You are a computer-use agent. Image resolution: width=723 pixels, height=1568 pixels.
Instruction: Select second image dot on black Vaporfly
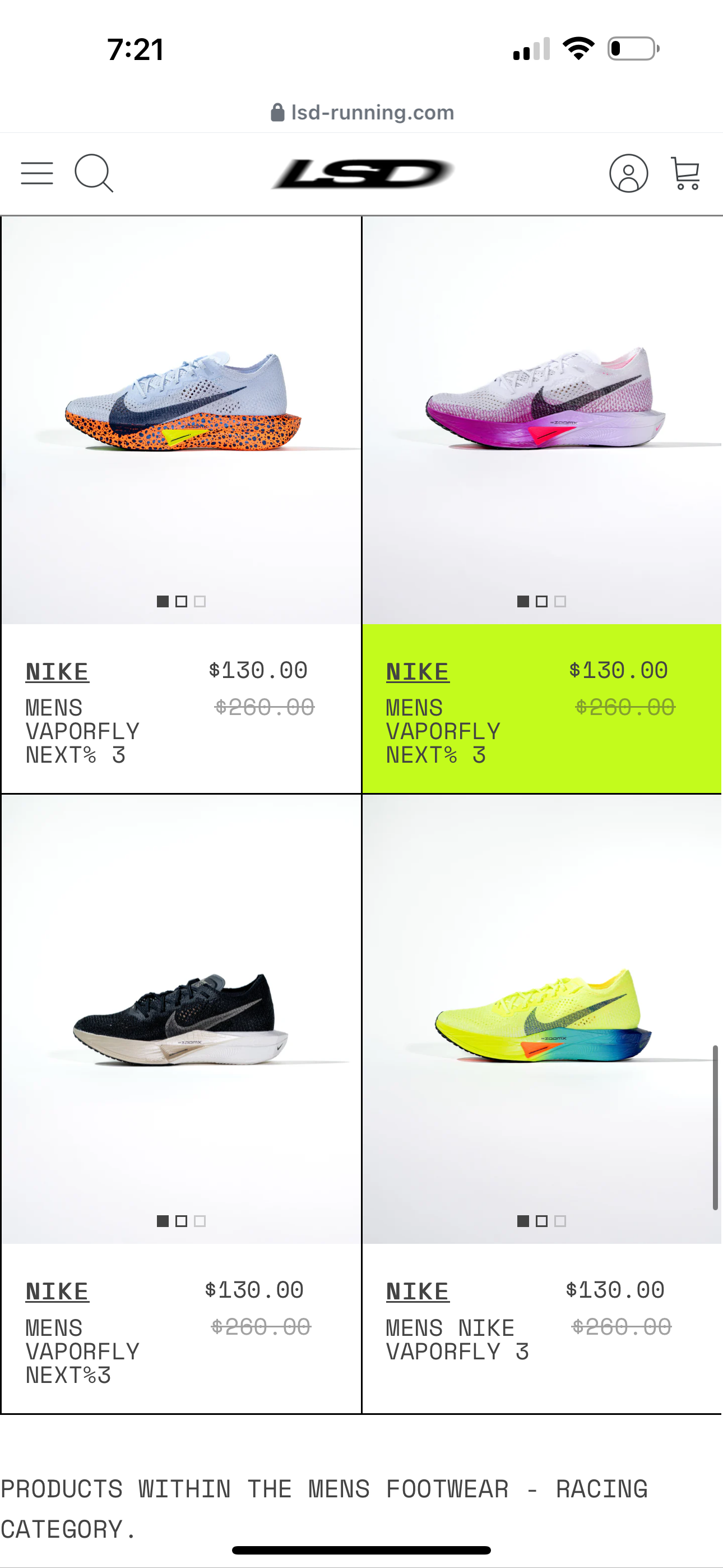pyautogui.click(x=182, y=1221)
